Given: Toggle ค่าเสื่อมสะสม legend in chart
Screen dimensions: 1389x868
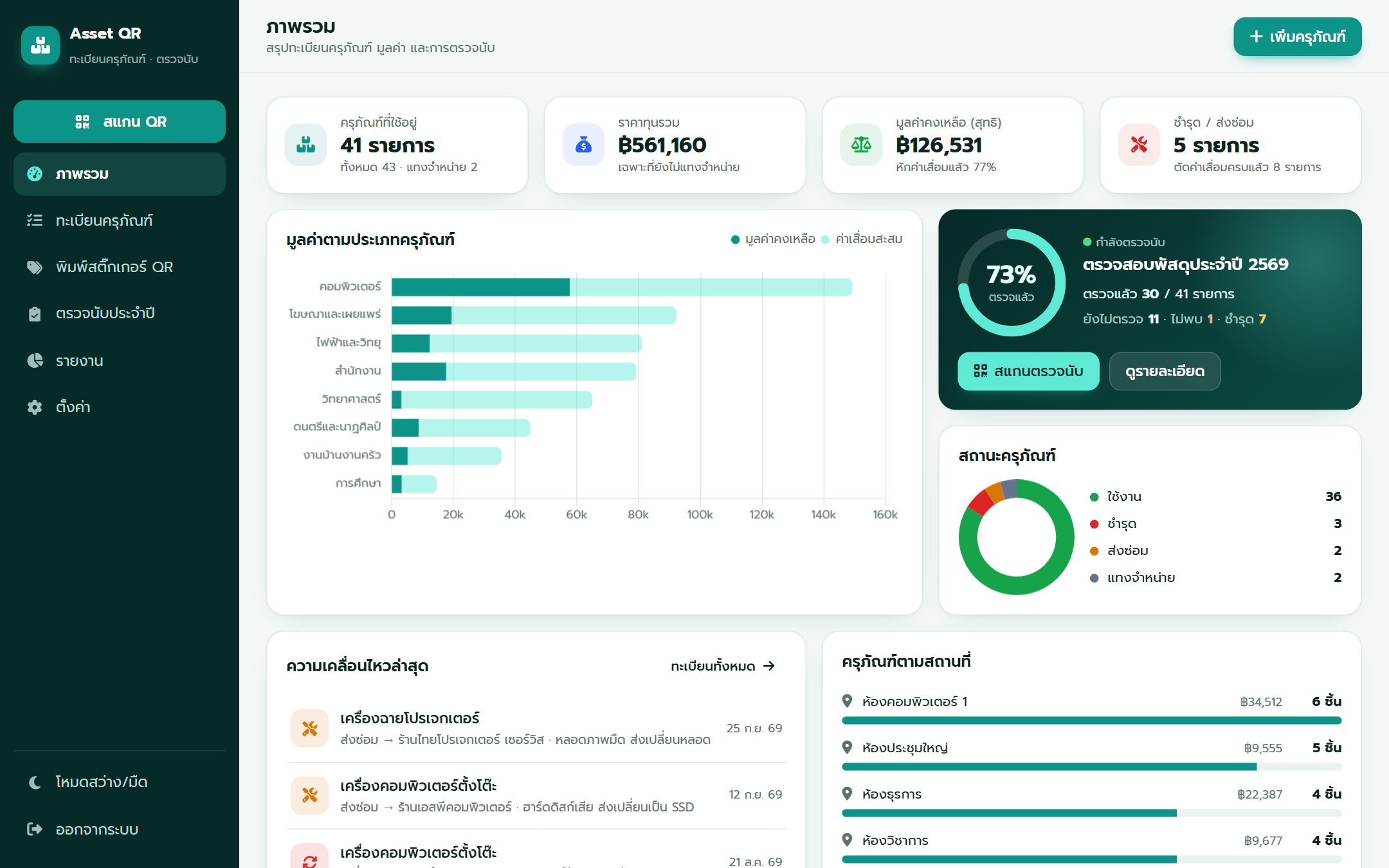Looking at the screenshot, I should [862, 239].
